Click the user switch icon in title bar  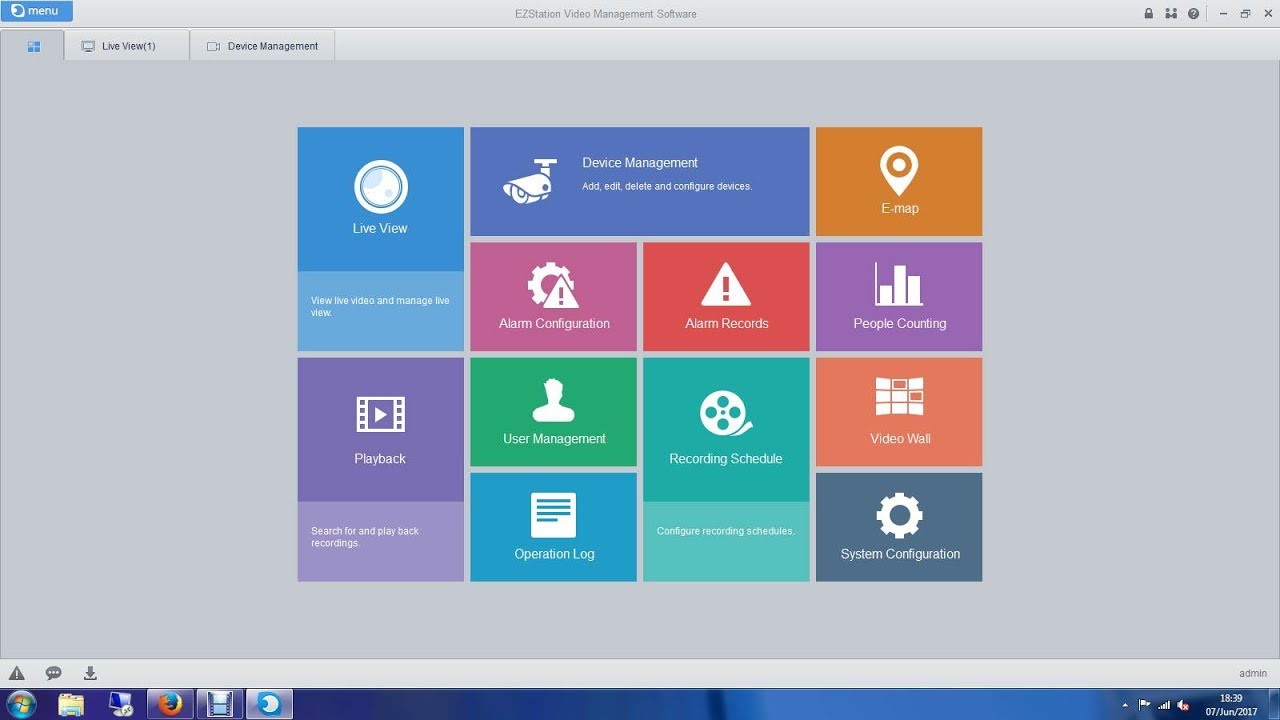pos(1171,14)
